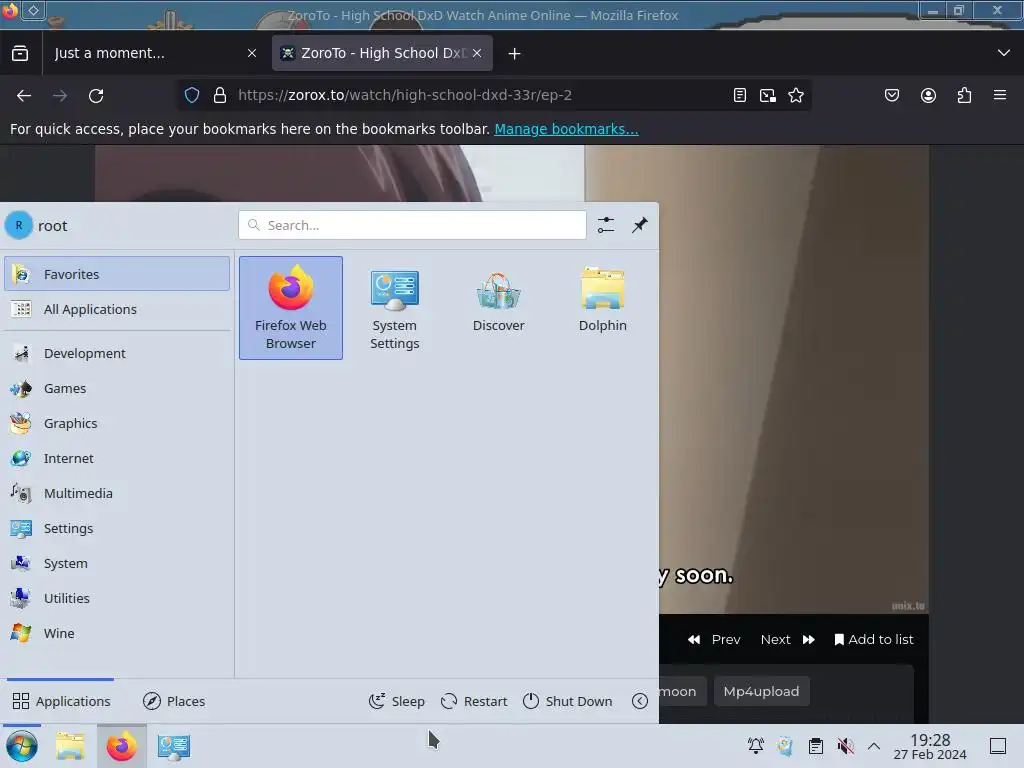Open Firefox account icon
The height and width of the screenshot is (768, 1024).
click(928, 95)
